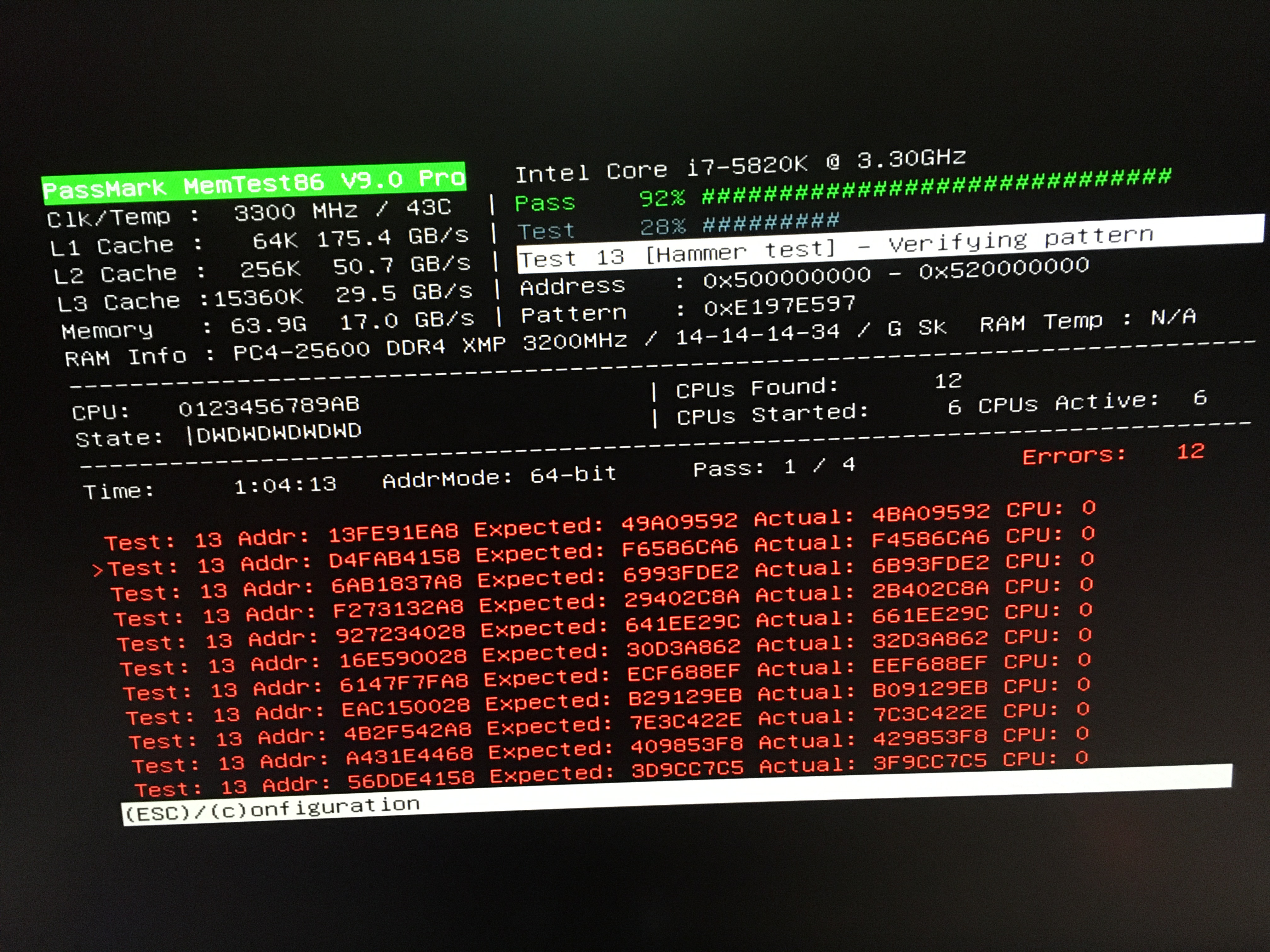
Task: Click the Address range 0x500000000 value
Action: tap(787, 277)
